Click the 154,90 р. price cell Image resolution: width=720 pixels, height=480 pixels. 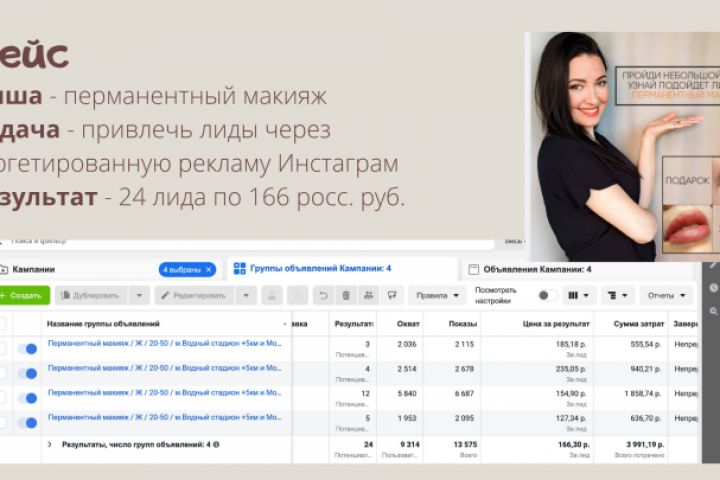click(571, 394)
